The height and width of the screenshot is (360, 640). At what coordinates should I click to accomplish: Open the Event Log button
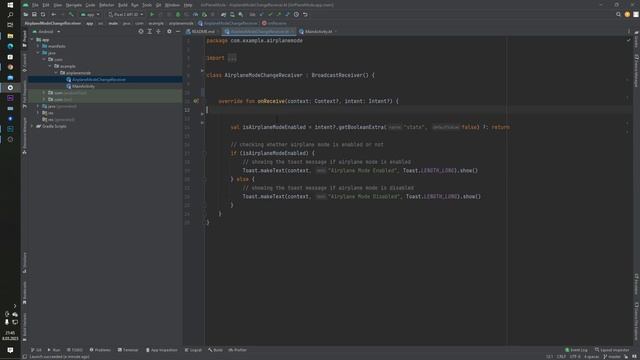tap(576, 350)
